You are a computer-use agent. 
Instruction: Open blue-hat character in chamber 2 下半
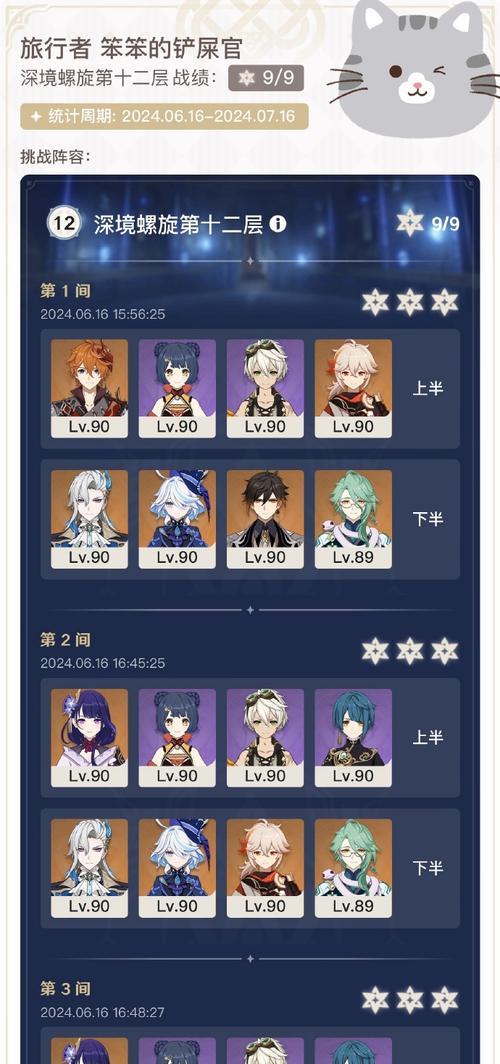pyautogui.click(x=177, y=869)
